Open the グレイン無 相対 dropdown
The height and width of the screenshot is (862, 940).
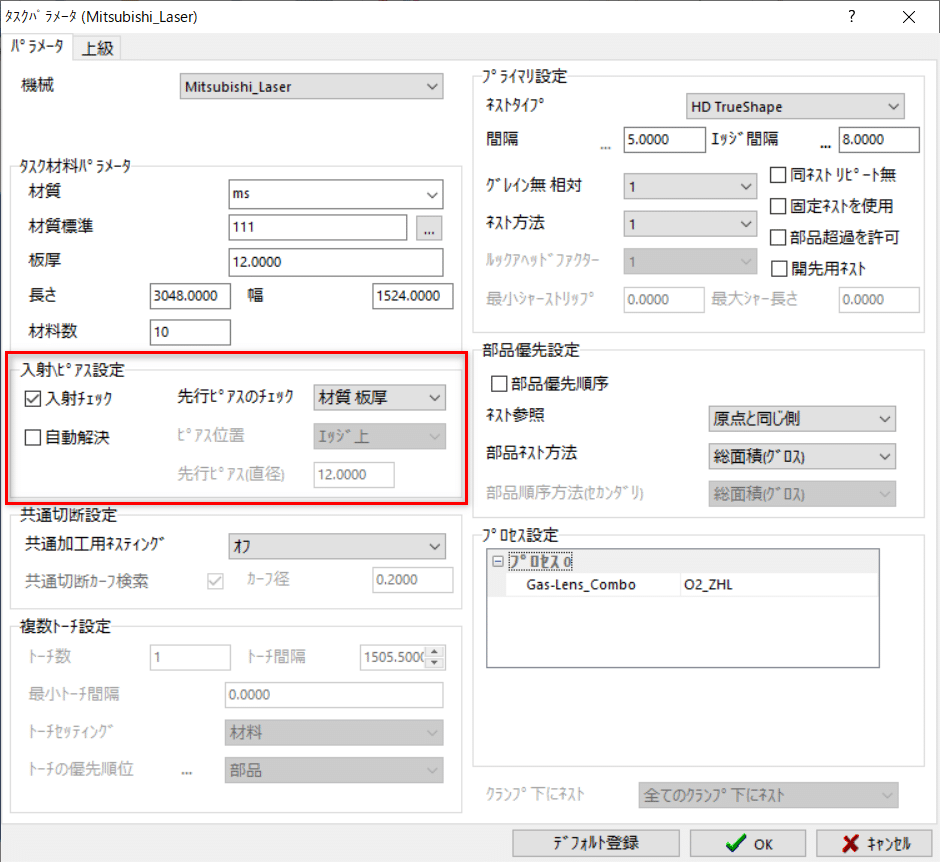tap(690, 186)
